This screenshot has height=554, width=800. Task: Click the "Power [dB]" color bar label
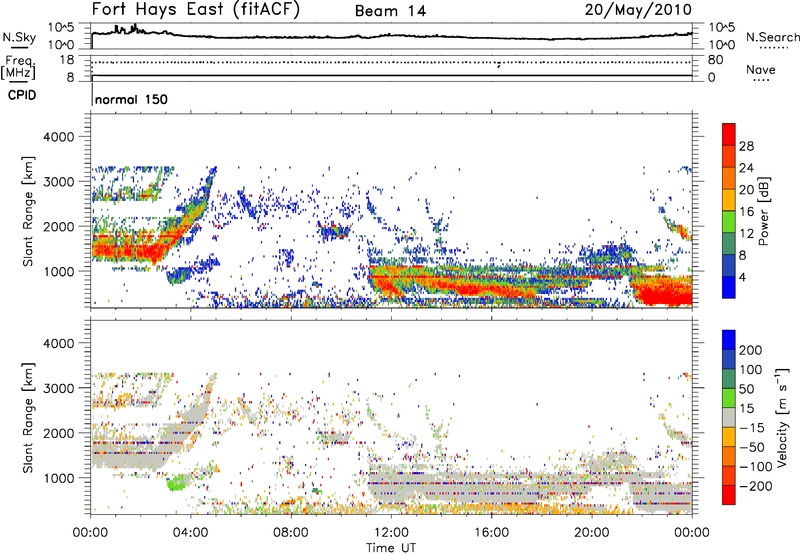764,211
